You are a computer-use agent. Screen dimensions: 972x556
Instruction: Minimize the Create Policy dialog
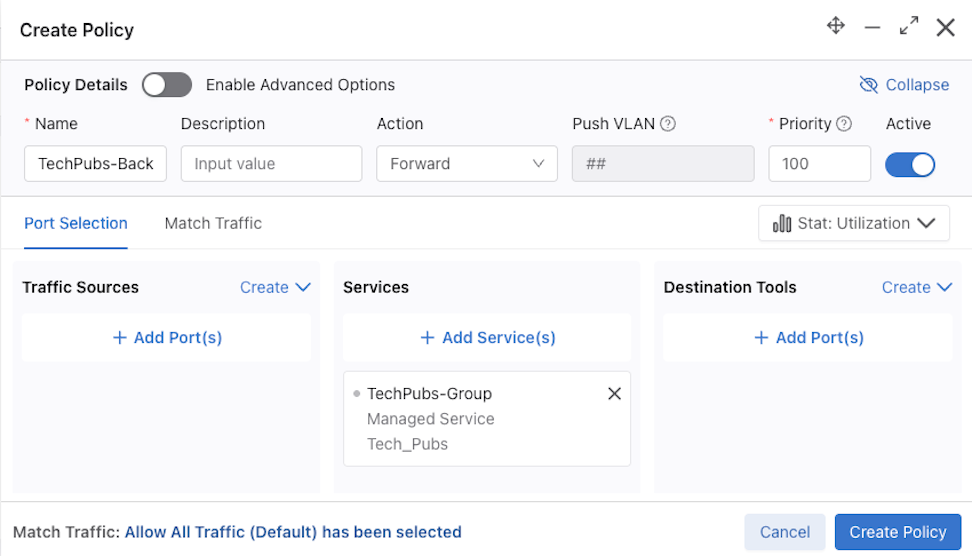tap(872, 27)
